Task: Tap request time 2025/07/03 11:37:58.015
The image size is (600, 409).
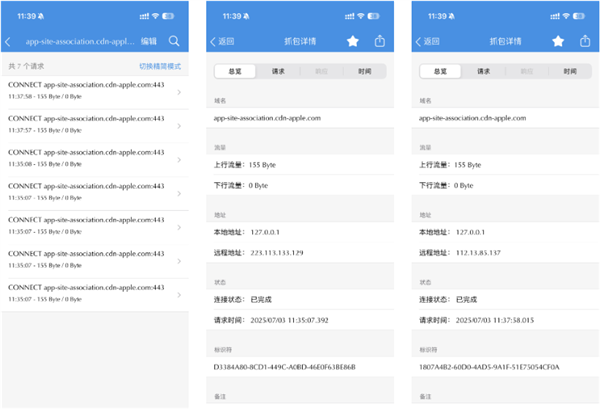Action: [494, 320]
